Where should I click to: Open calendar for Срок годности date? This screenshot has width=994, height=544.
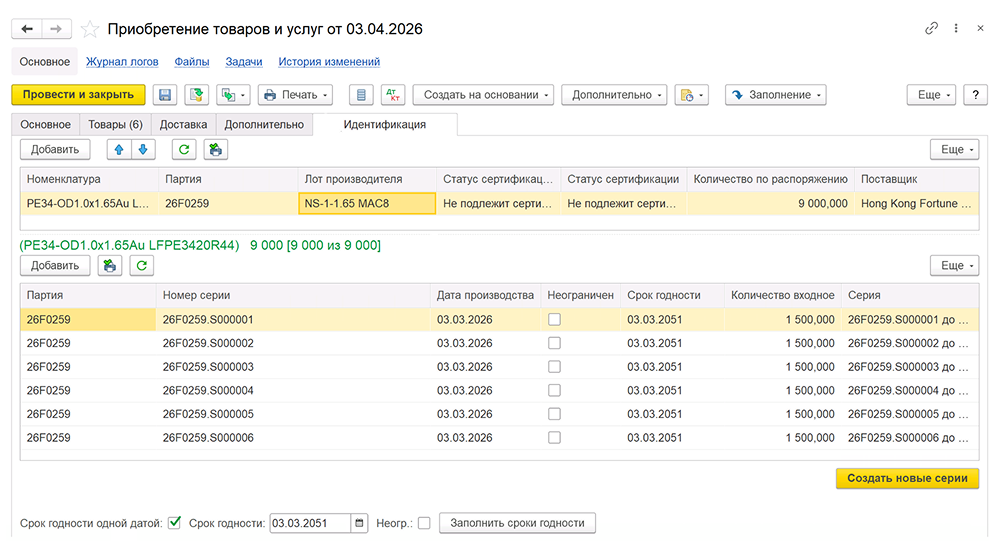(359, 523)
